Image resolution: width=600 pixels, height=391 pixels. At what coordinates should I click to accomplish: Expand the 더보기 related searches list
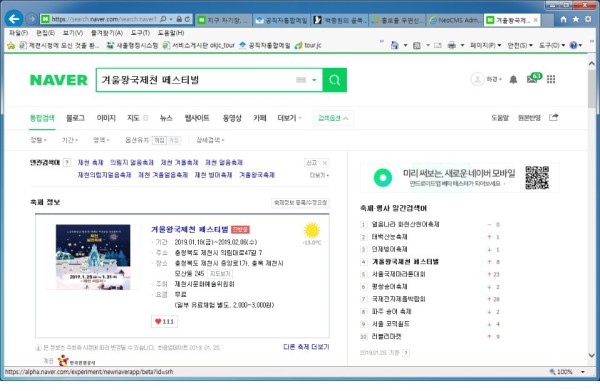coord(319,175)
